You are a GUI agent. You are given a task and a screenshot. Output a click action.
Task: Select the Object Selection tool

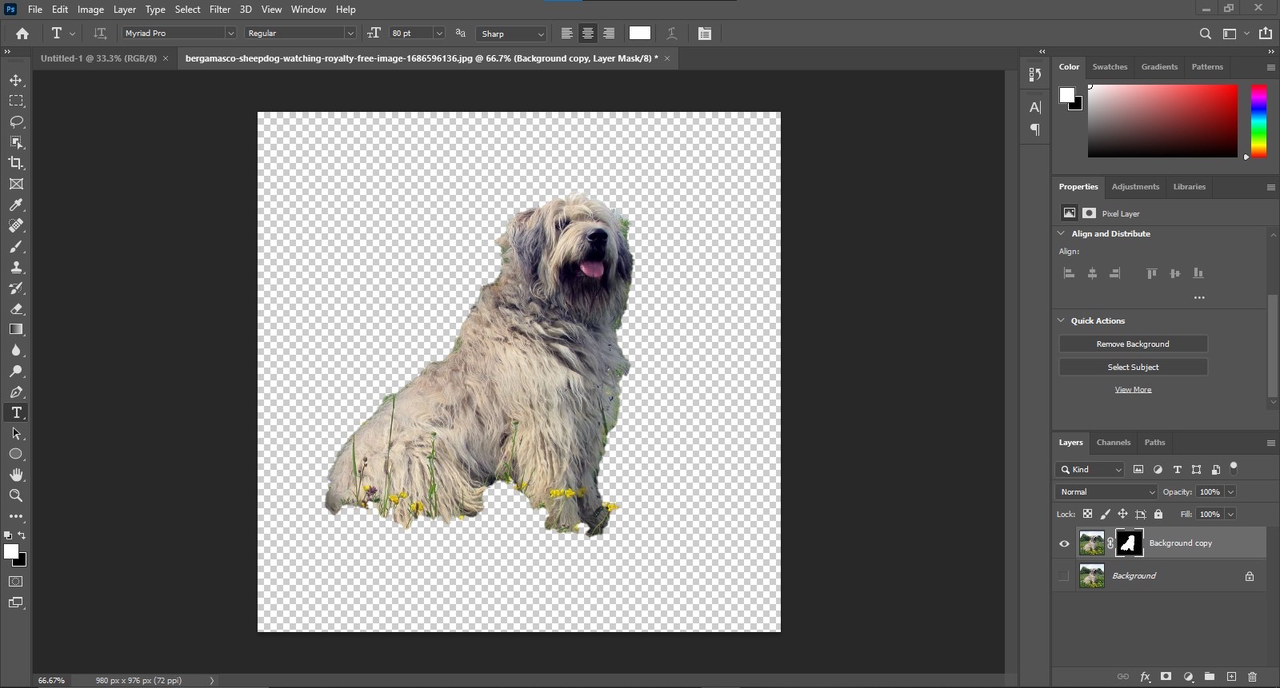click(16, 142)
